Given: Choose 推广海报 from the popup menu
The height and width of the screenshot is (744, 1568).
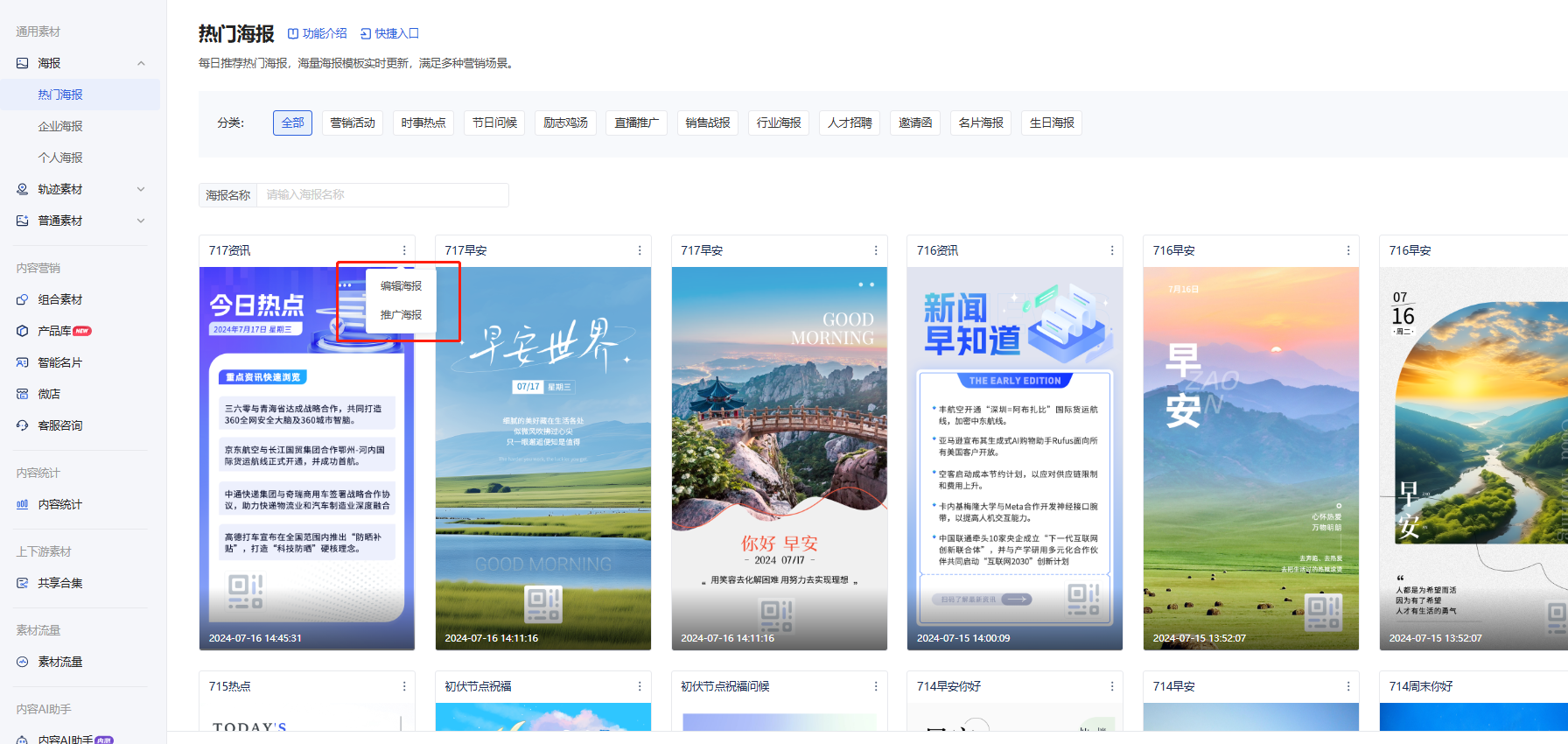Looking at the screenshot, I should tap(401, 315).
